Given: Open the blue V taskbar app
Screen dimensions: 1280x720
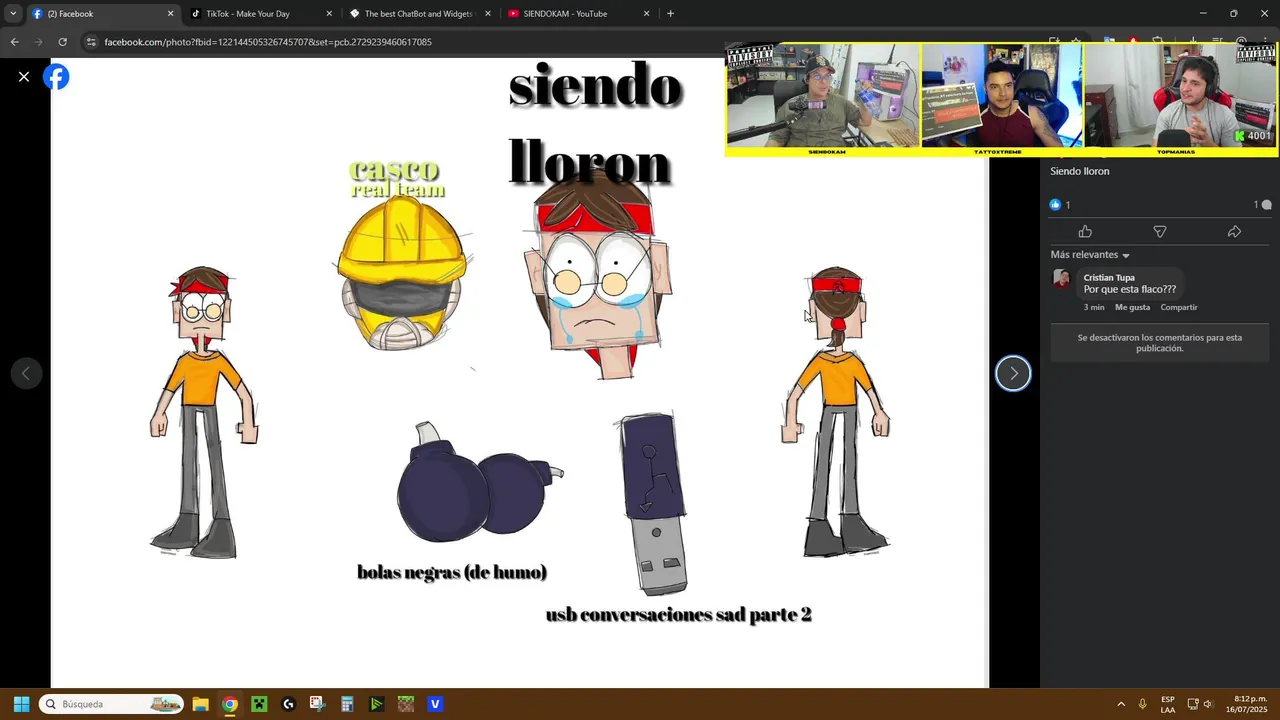Looking at the screenshot, I should coord(435,704).
